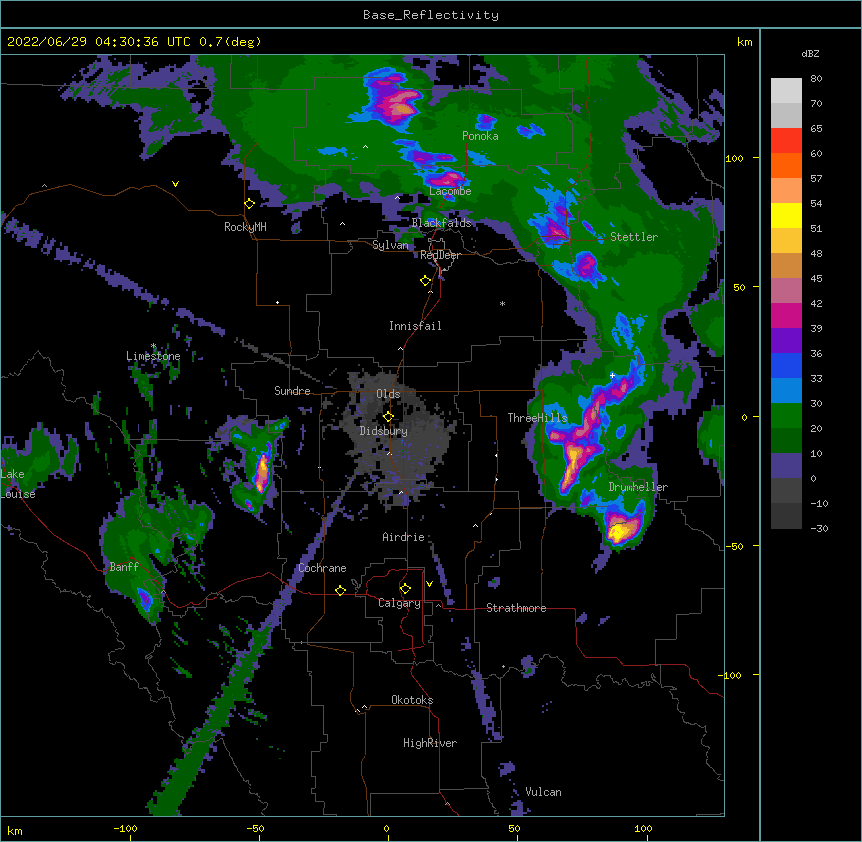The image size is (862, 842).
Task: Click the Blackfalds city label
Action: coord(441,223)
